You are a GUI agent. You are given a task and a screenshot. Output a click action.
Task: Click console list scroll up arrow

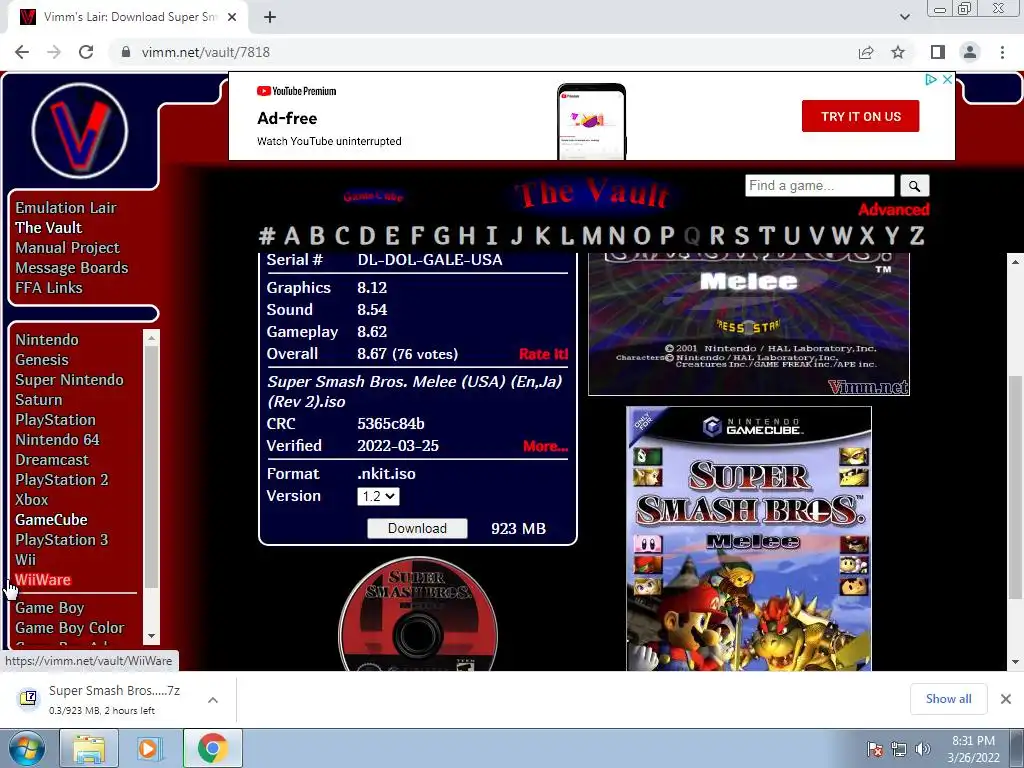152,338
